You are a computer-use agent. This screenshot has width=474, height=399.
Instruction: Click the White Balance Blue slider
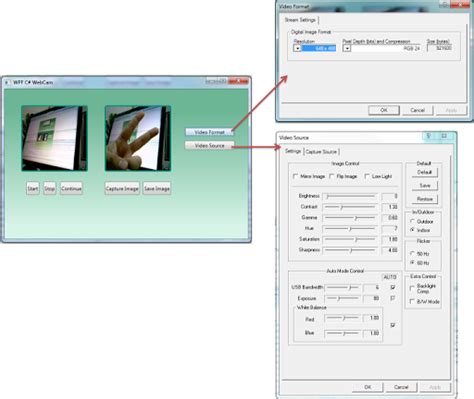coord(342,333)
